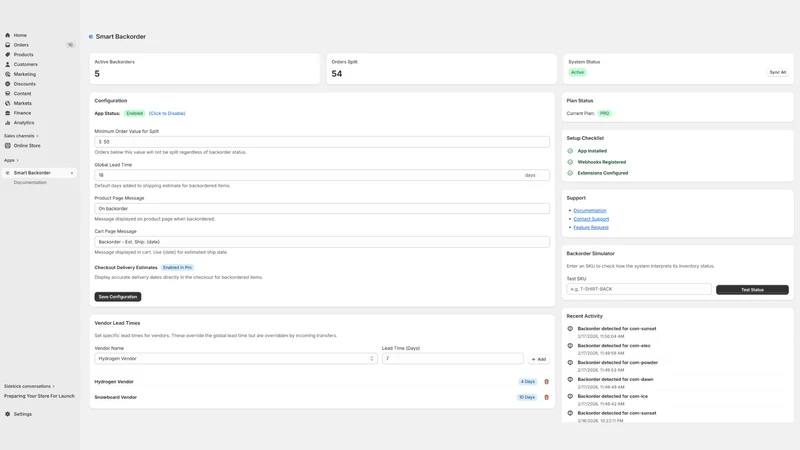The height and width of the screenshot is (450, 800).
Task: Click the Markets globe icon
Action: click(x=8, y=103)
